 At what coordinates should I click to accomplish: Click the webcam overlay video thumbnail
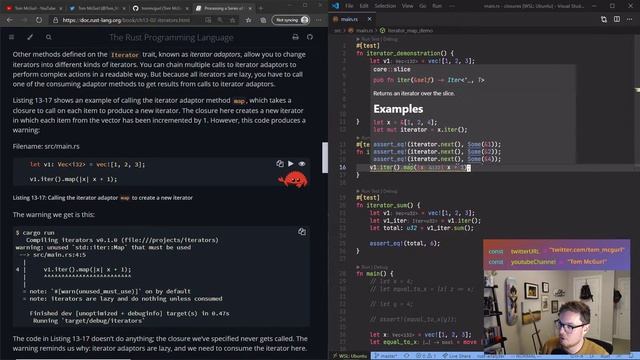(557, 312)
